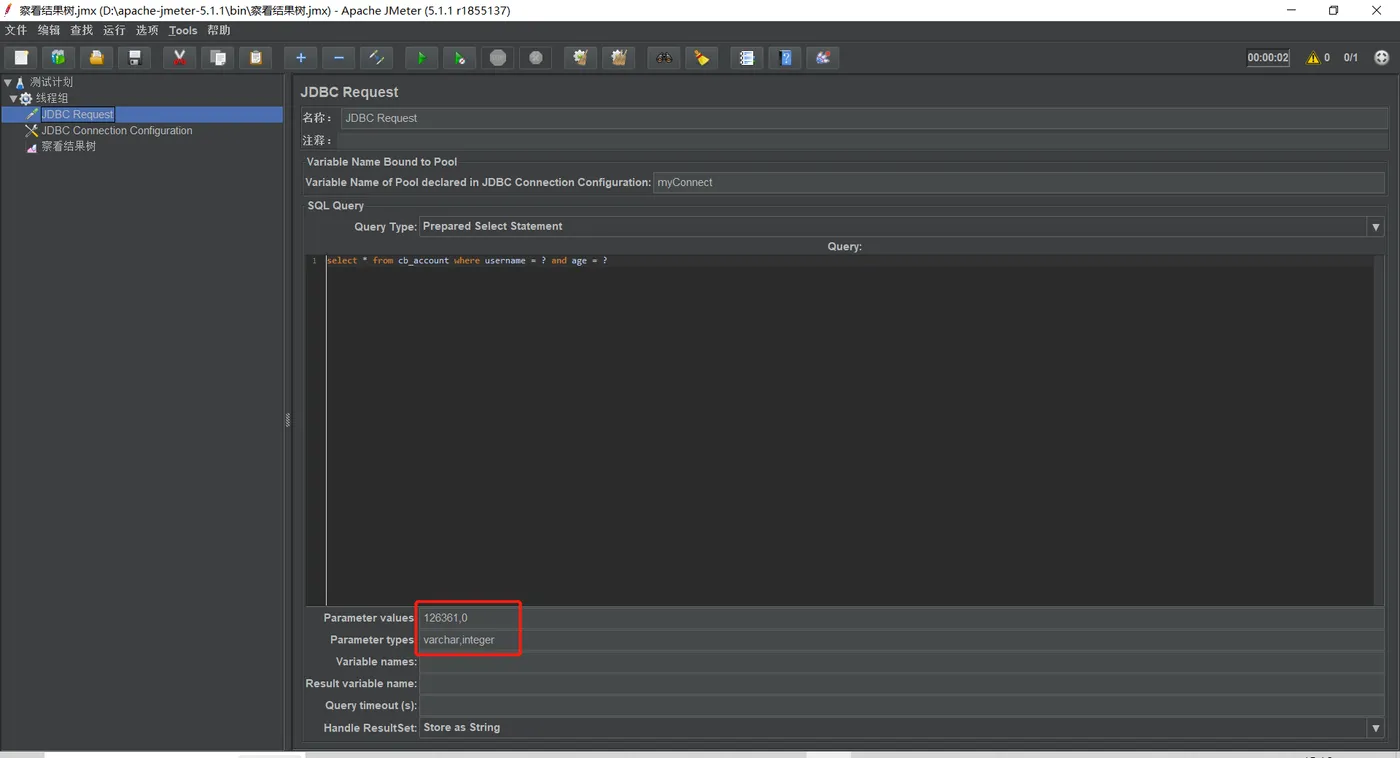Click the New test plan toolbar icon

pos(20,58)
